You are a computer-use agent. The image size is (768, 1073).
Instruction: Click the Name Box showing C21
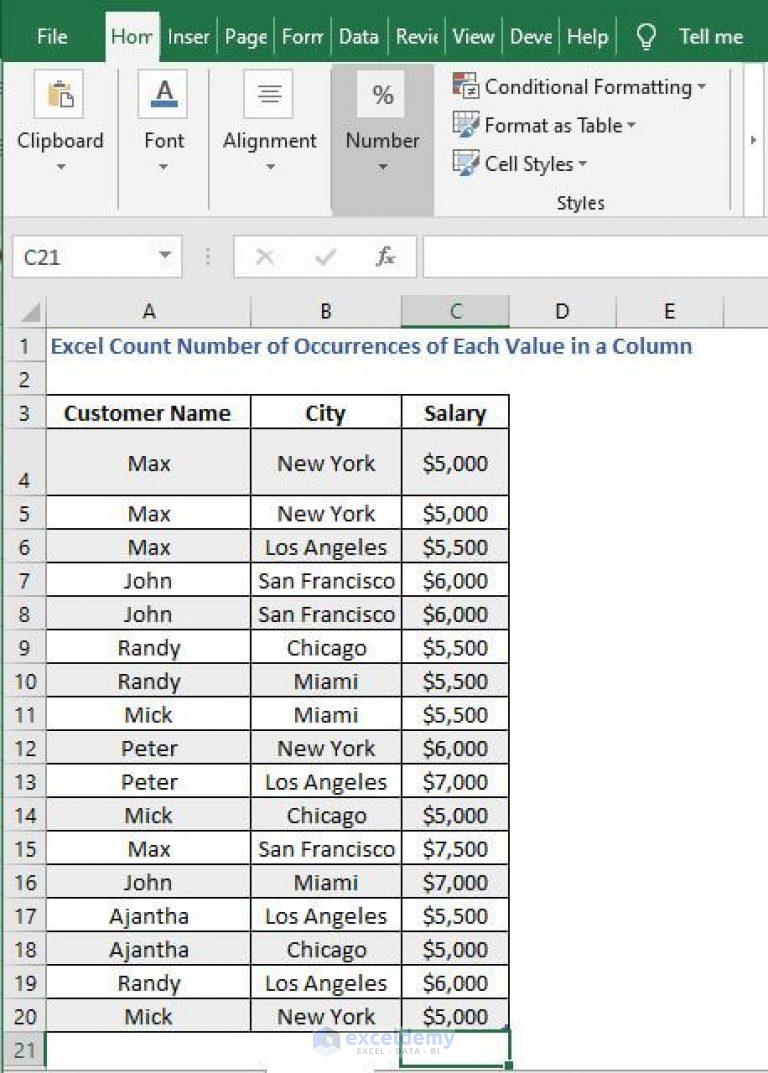tap(97, 257)
